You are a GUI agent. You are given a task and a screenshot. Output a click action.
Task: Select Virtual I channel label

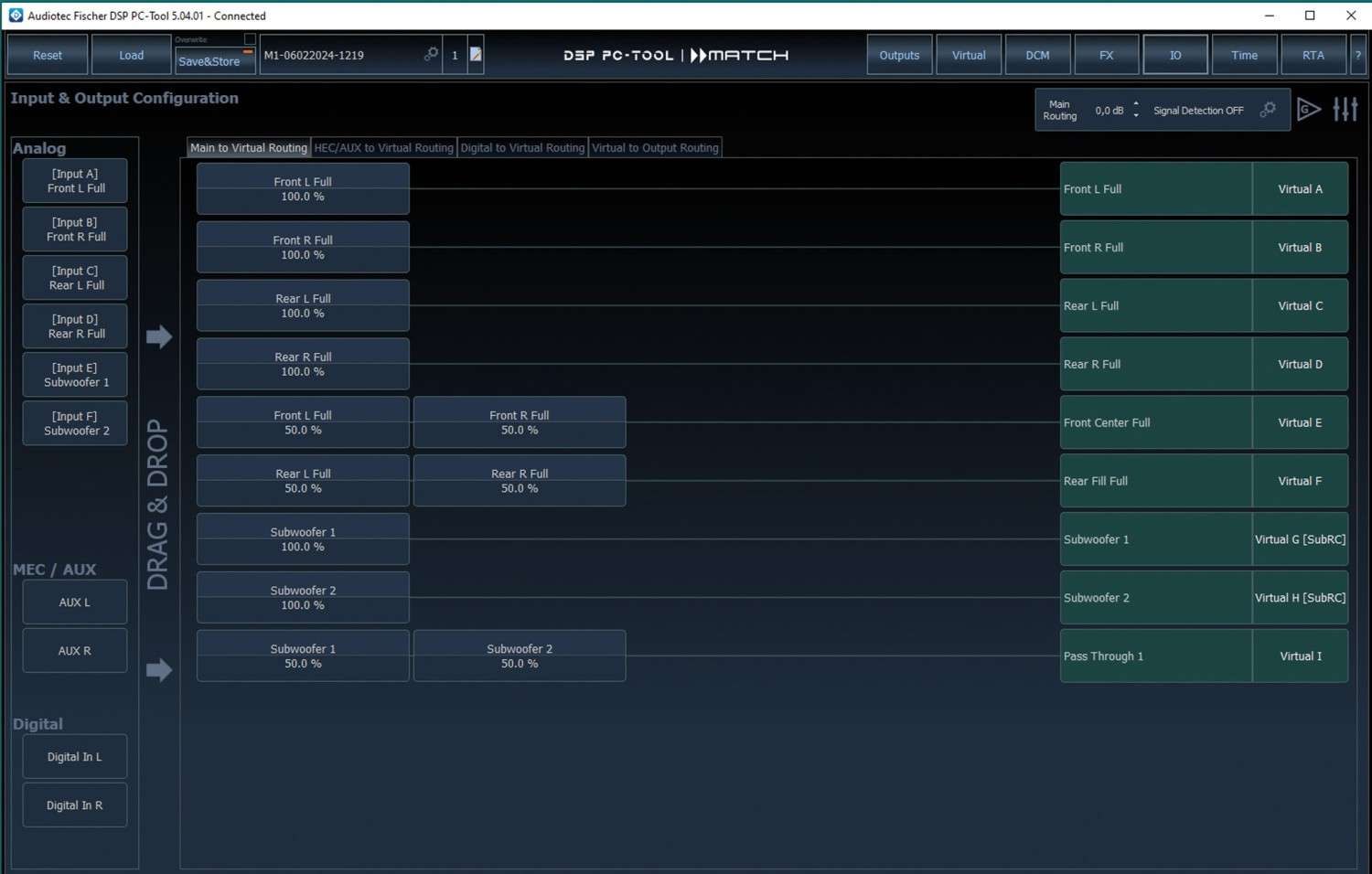click(x=1300, y=655)
